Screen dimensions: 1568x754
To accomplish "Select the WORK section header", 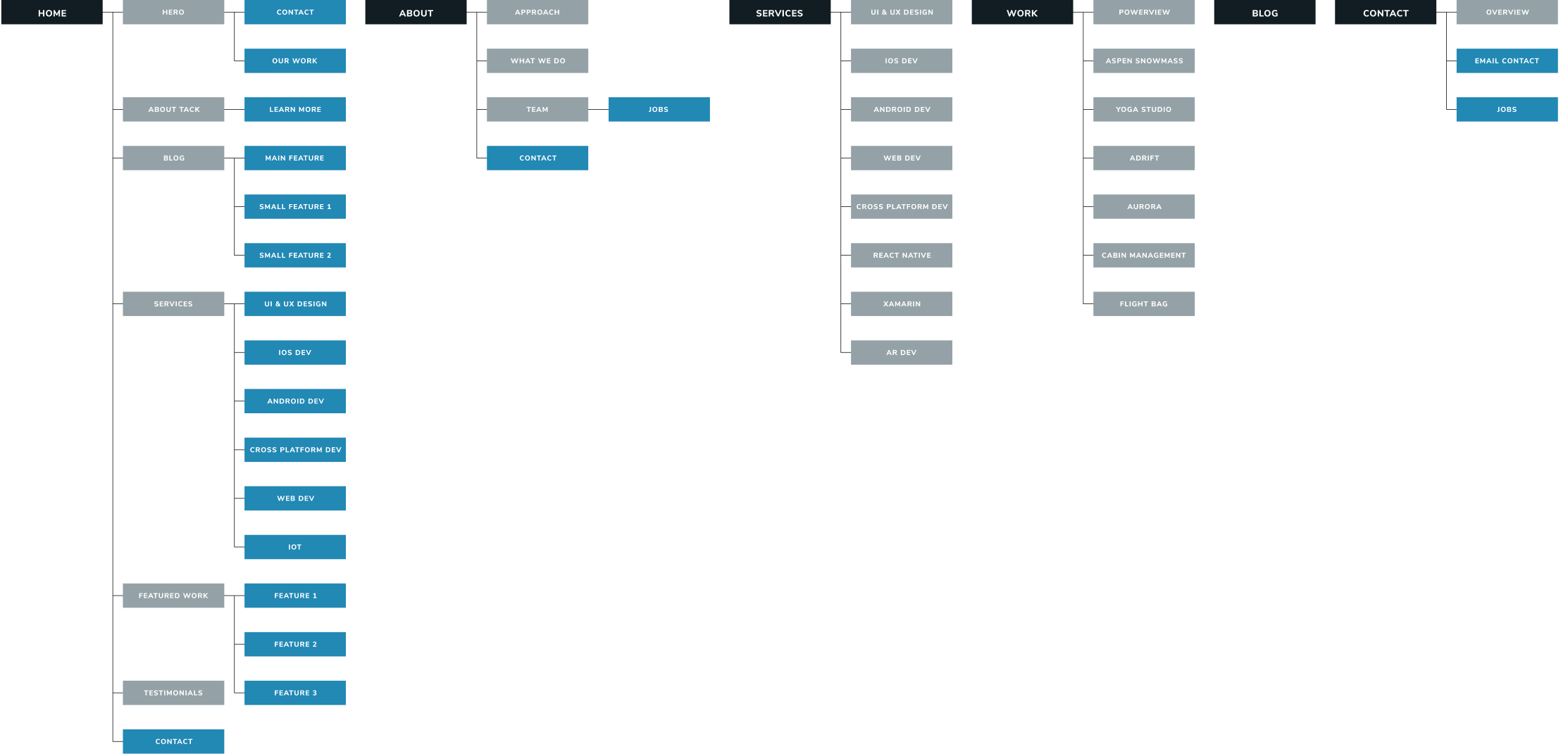I will [x=1021, y=12].
